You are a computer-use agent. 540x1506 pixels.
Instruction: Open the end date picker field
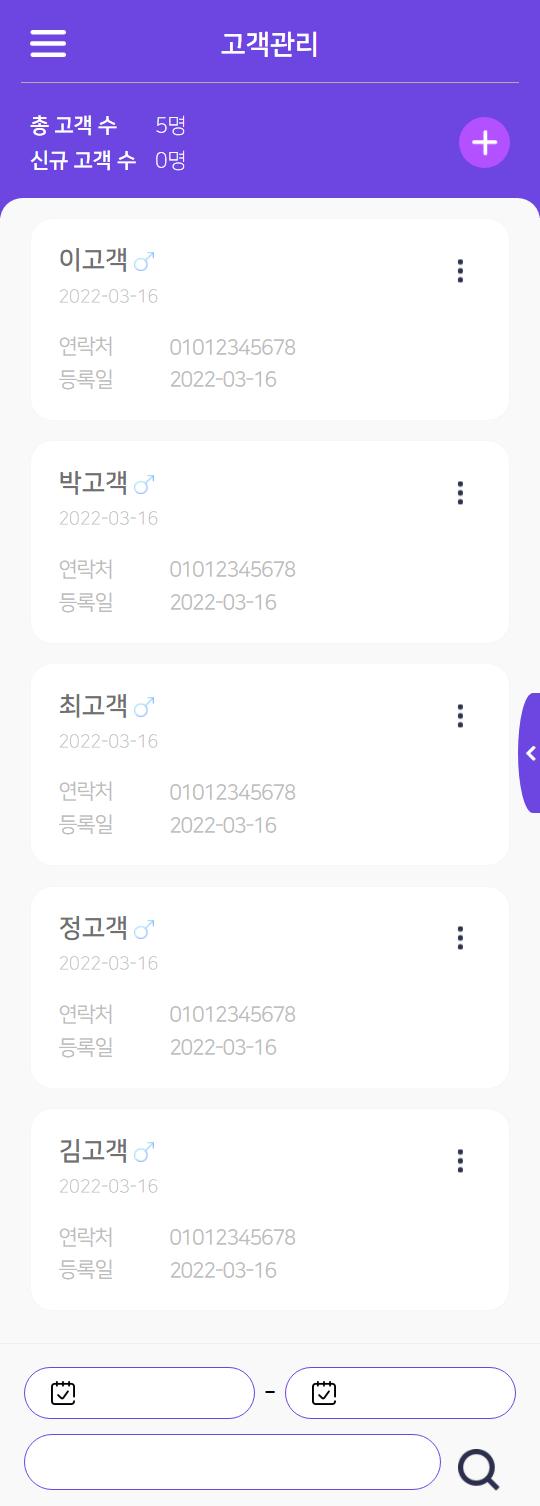pyautogui.click(x=400, y=1393)
